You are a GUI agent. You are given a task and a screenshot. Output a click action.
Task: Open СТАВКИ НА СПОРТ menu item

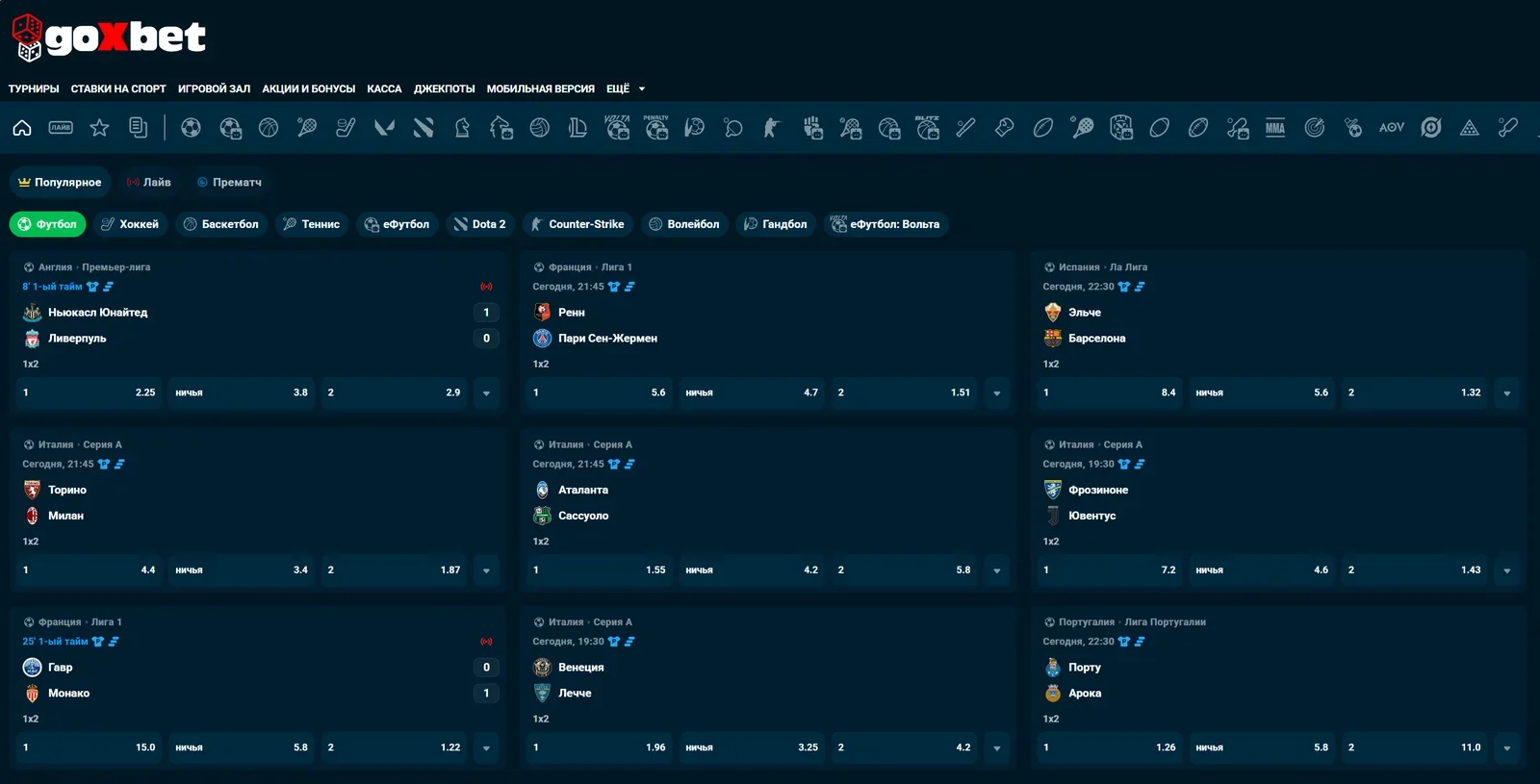pos(118,89)
